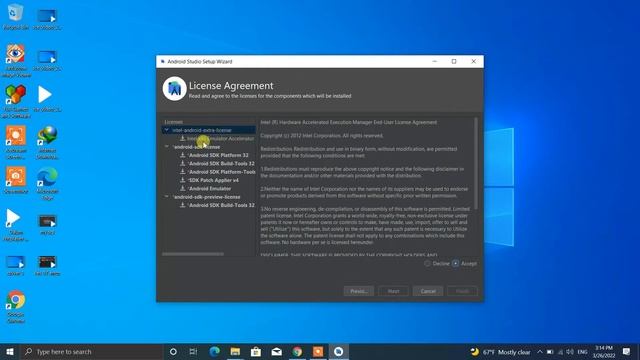The height and width of the screenshot is (360, 640).
Task: Select Android SDK Platform-Tools tree row
Action: click(222, 172)
